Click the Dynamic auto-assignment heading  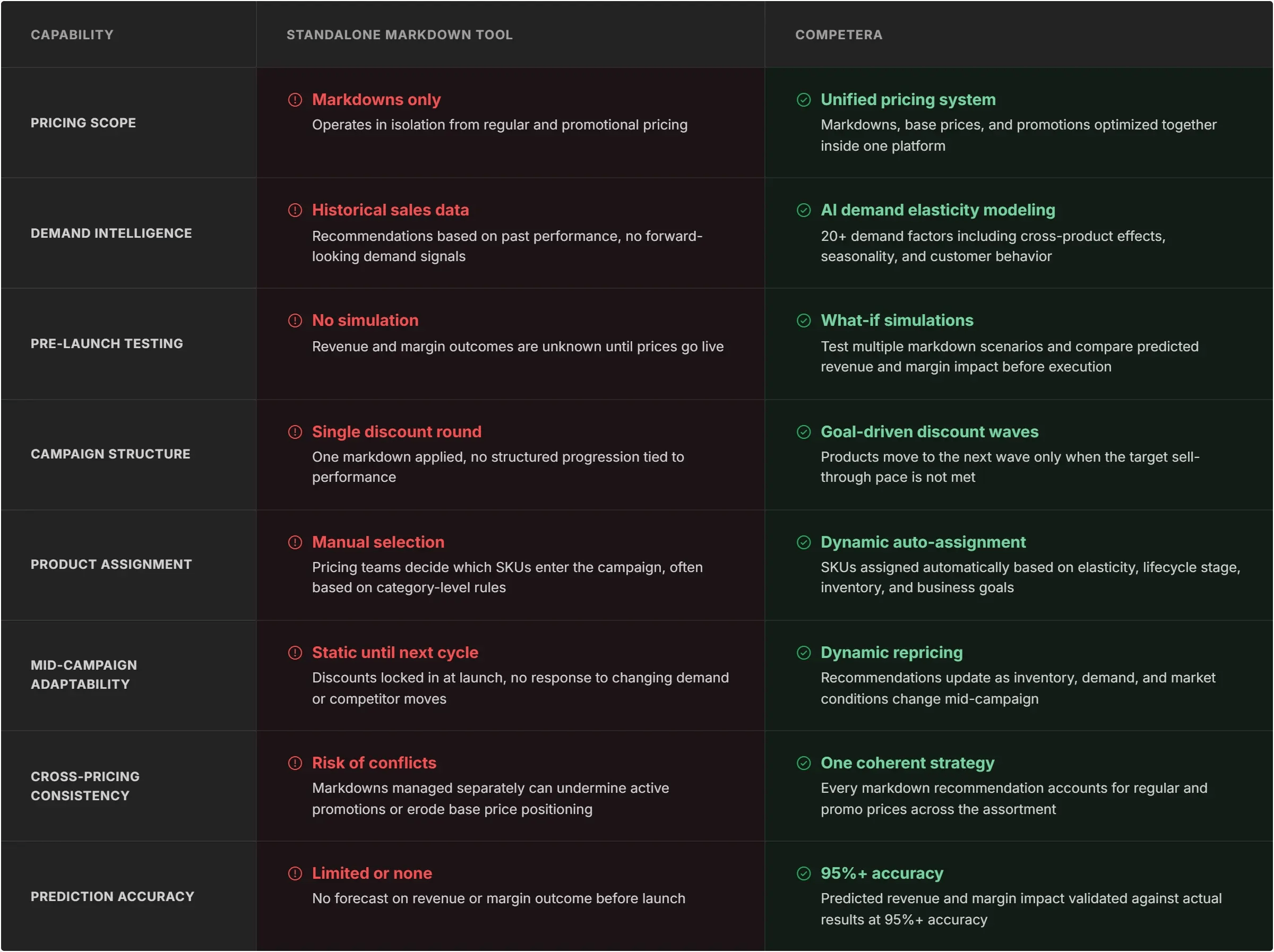pyautogui.click(x=923, y=542)
